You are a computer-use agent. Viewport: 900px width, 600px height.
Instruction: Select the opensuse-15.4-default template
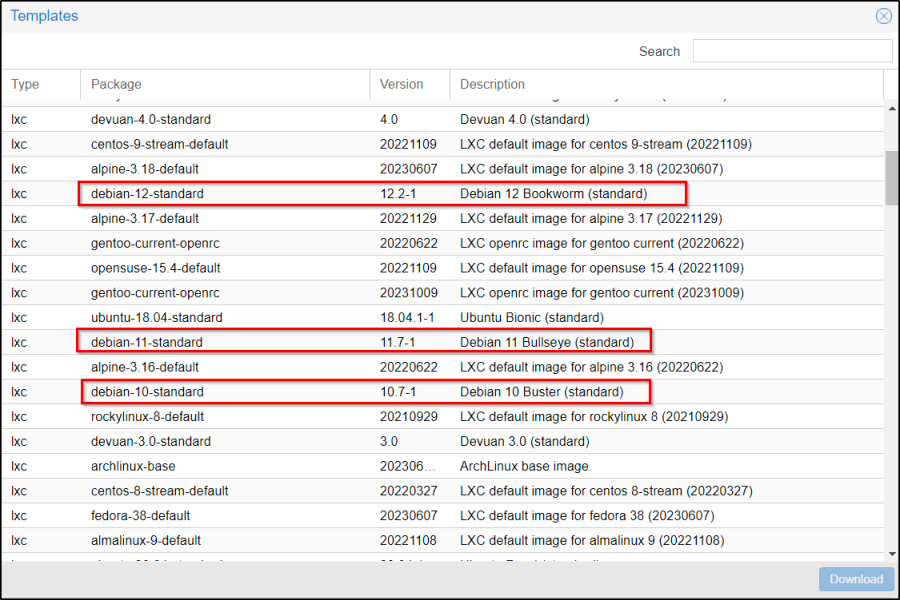point(155,268)
